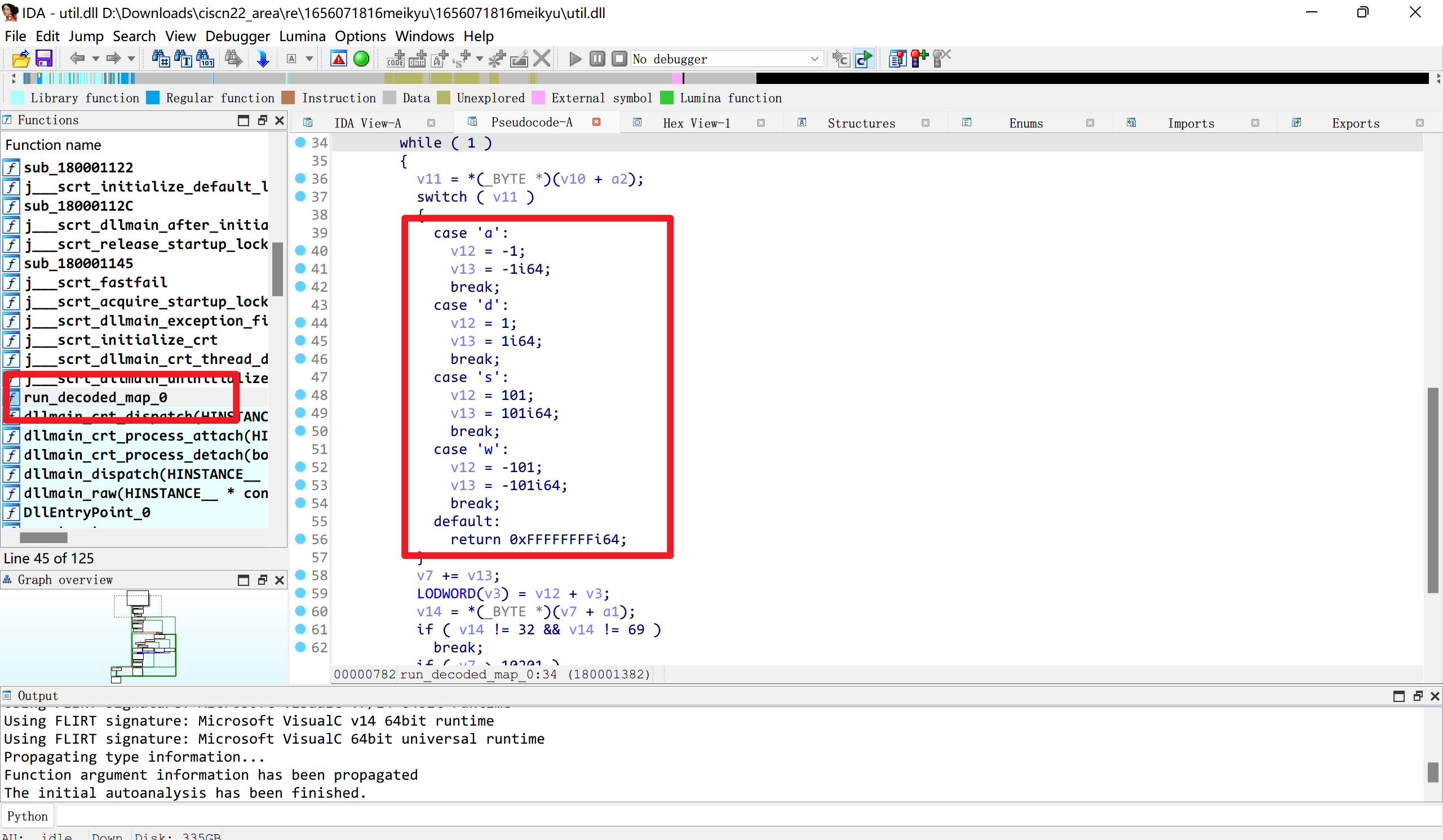Open the string type dropdown arrow
Image resolution: width=1443 pixels, height=840 pixels.
pos(480,59)
